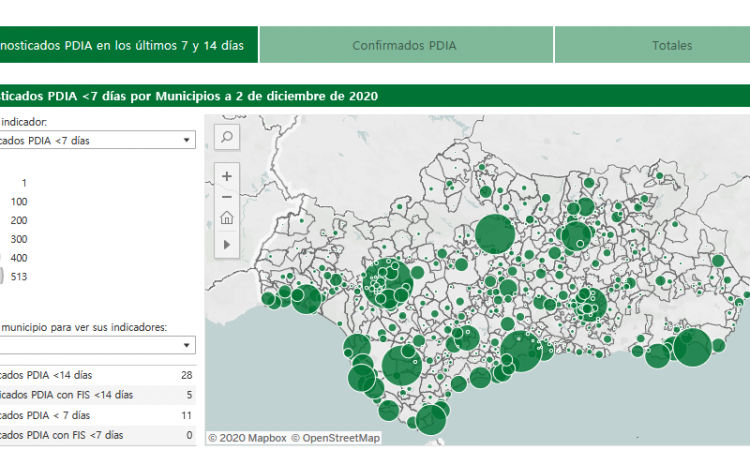Zoom out on the map
Image resolution: width=750 pixels, height=450 pixels.
(227, 197)
